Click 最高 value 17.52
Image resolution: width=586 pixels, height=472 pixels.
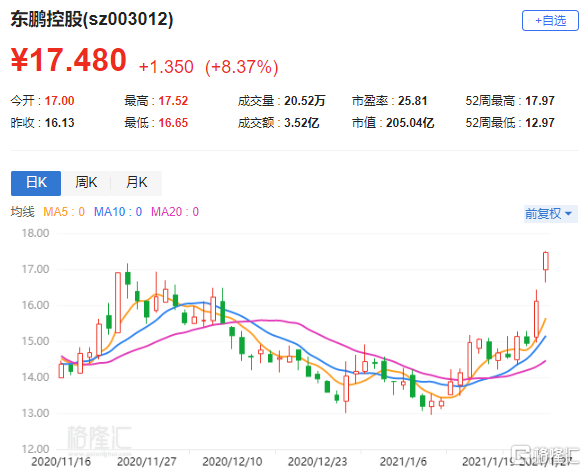click(173, 101)
